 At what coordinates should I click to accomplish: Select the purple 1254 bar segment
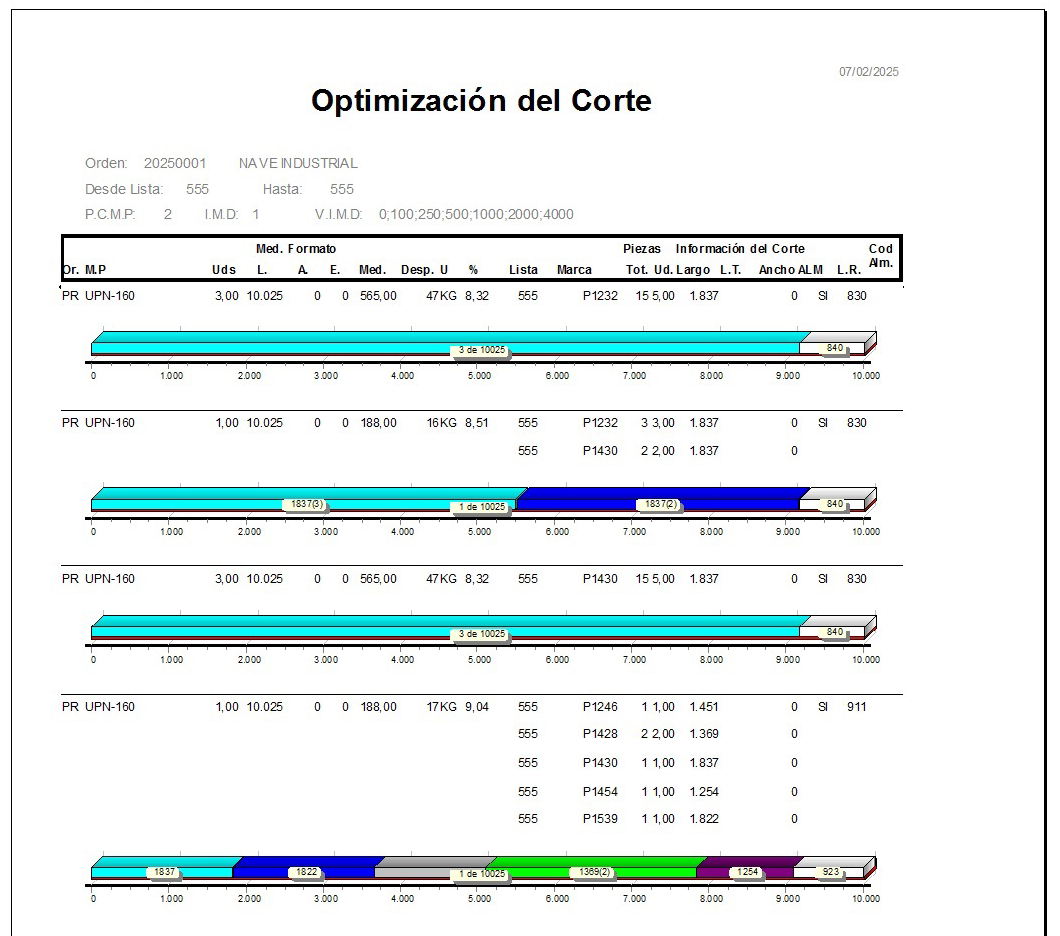746,868
